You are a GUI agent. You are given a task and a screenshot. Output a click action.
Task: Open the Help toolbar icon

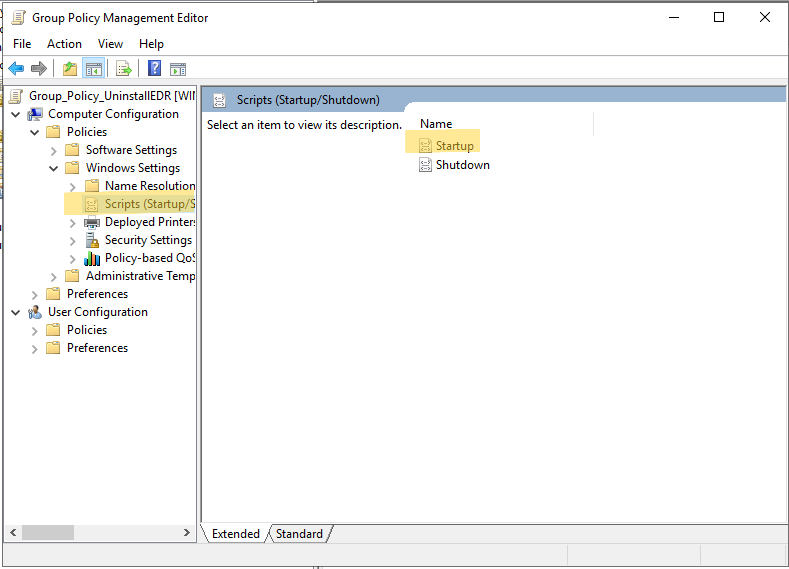coord(154,68)
